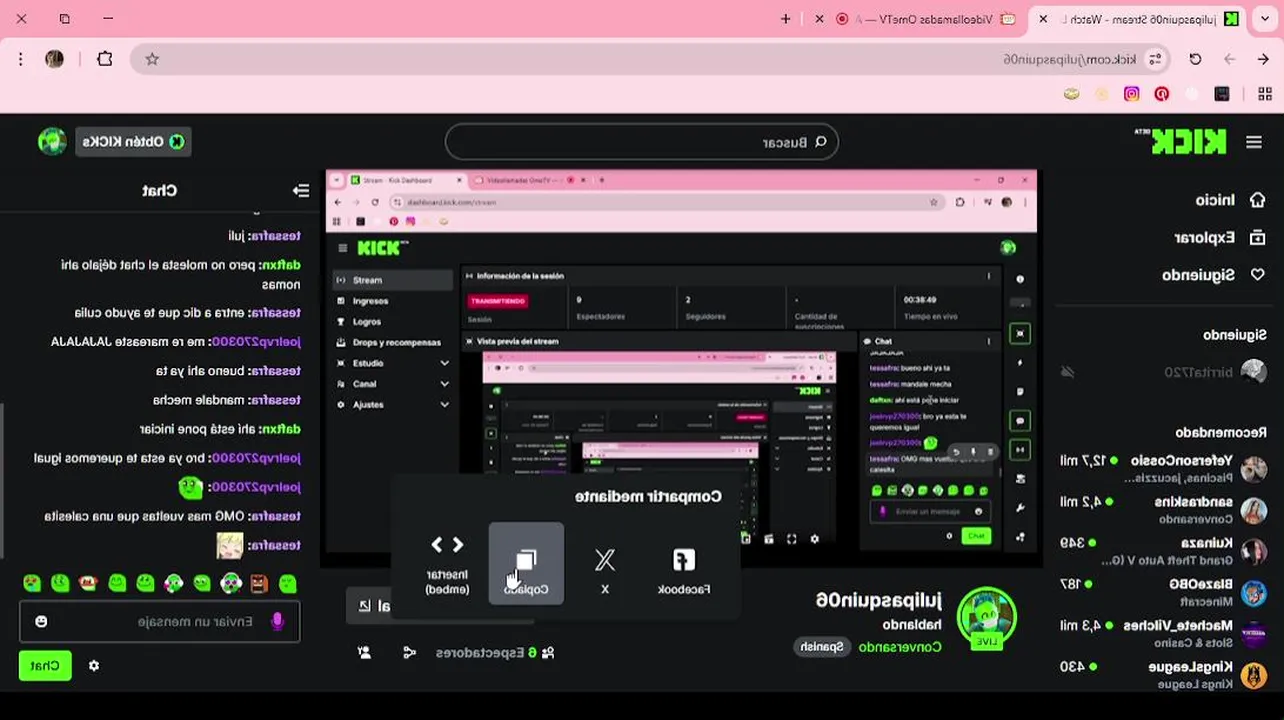Open the apps grid in bookmarks bar
Screen dimensions: 1284x720
[1263, 94]
